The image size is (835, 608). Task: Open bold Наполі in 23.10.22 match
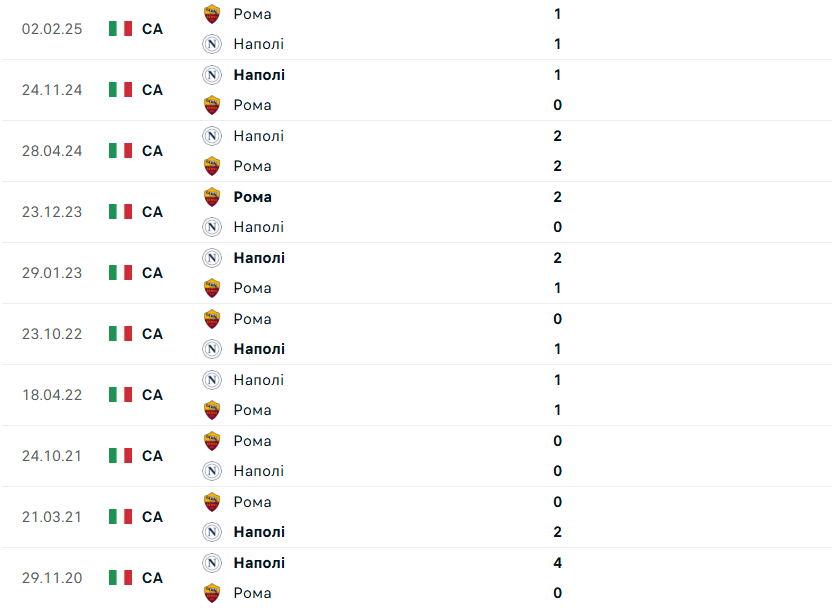point(259,349)
